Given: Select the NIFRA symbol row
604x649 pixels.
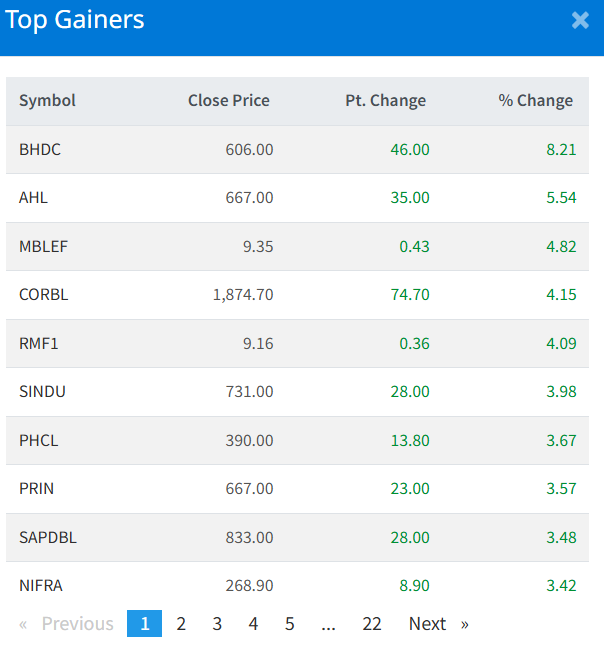Looking at the screenshot, I should pos(41,585).
